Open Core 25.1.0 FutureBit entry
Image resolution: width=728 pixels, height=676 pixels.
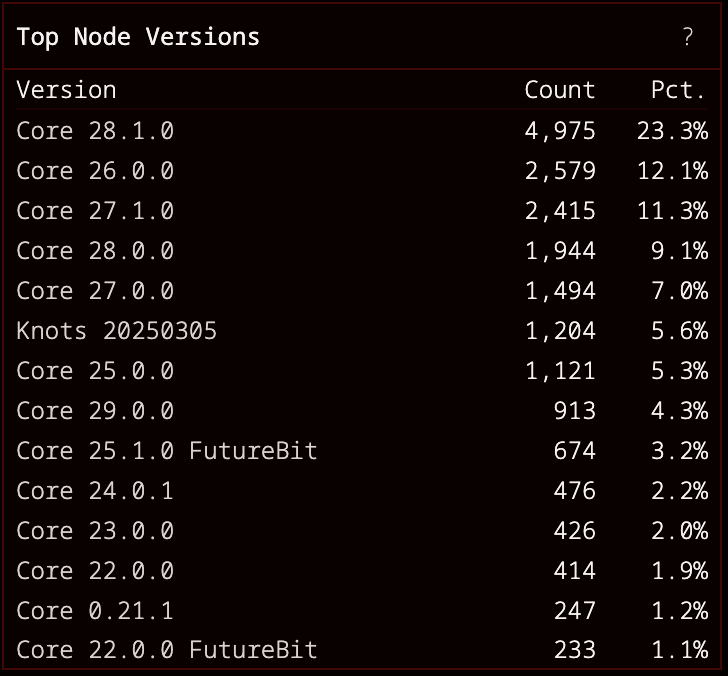[166, 451]
